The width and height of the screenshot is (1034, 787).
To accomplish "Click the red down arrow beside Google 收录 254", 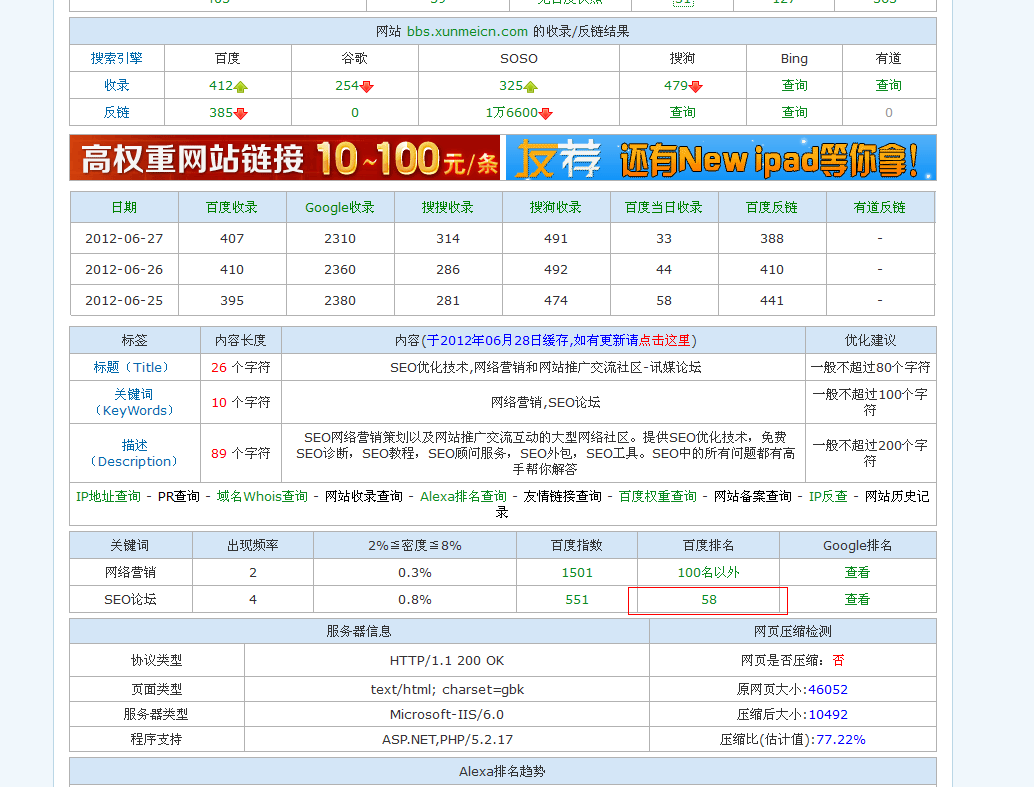I will pyautogui.click(x=367, y=87).
